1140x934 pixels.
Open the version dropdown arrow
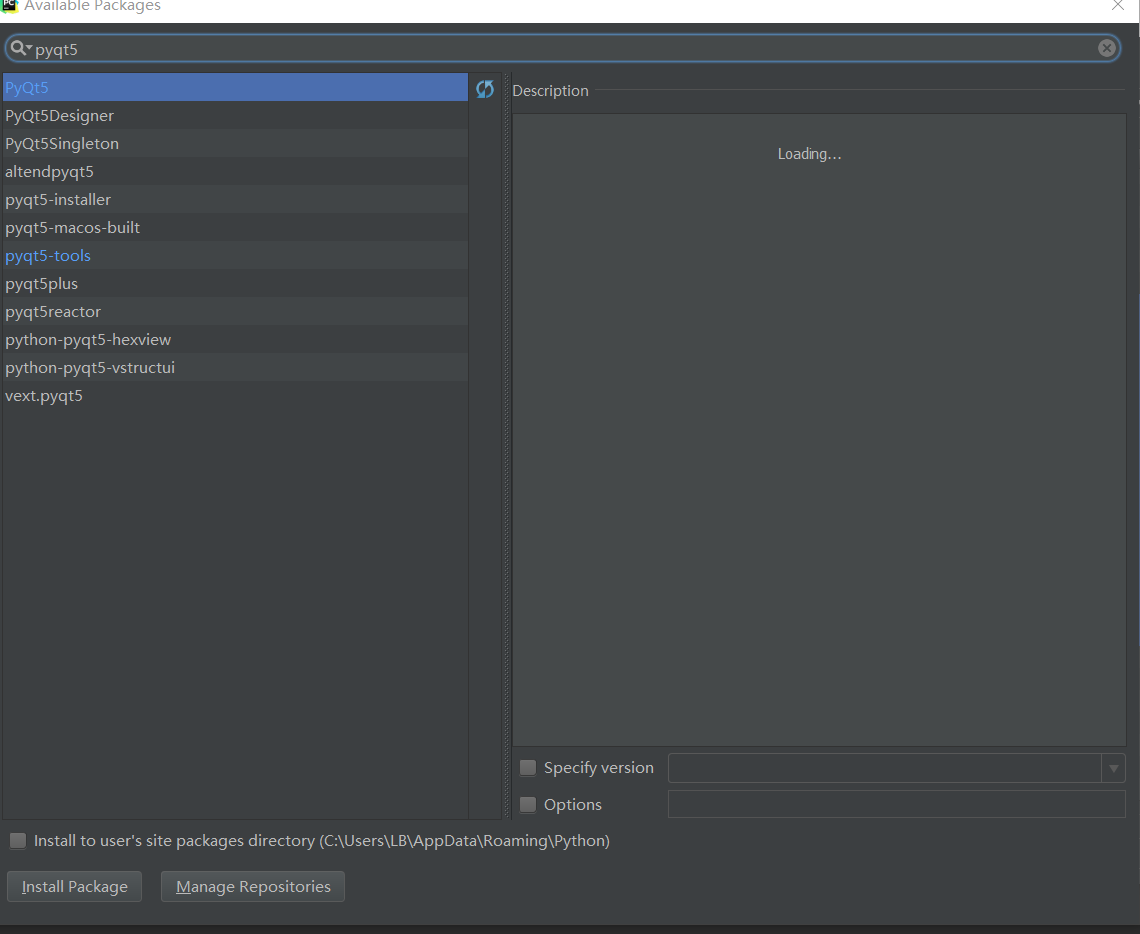1113,768
